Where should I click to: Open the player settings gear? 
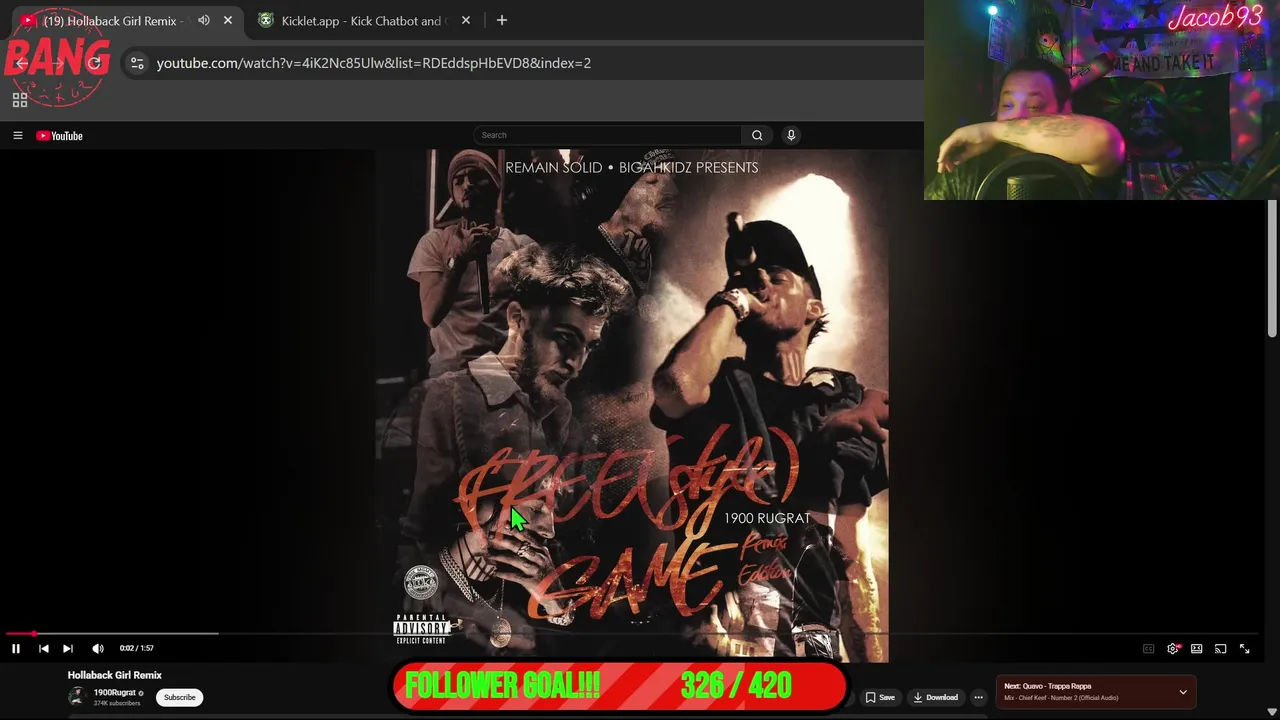point(1173,649)
